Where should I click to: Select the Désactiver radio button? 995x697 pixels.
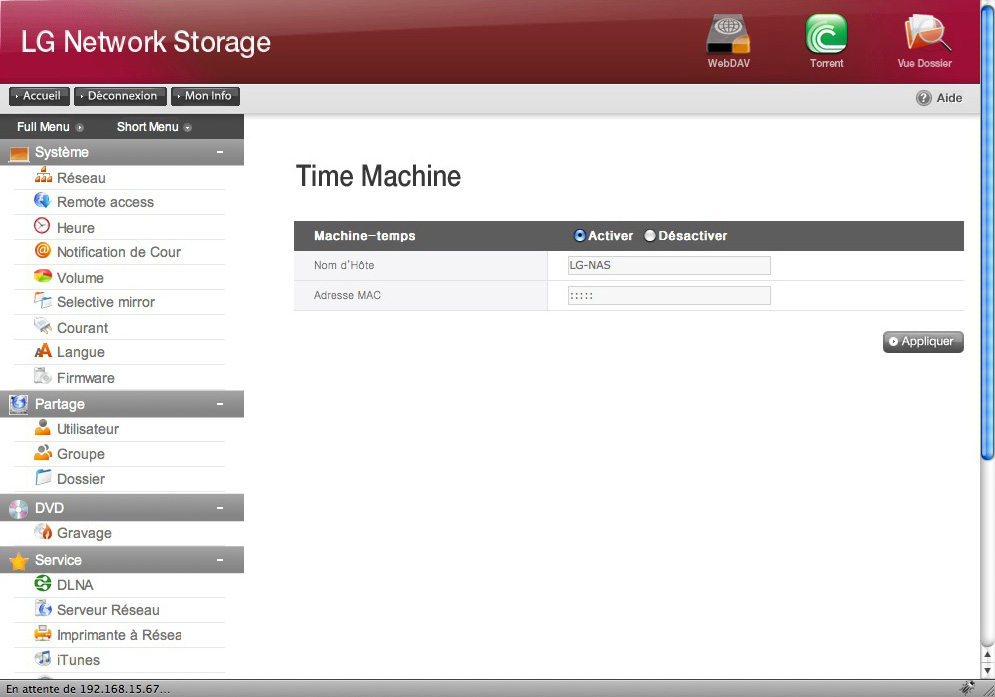(x=650, y=236)
